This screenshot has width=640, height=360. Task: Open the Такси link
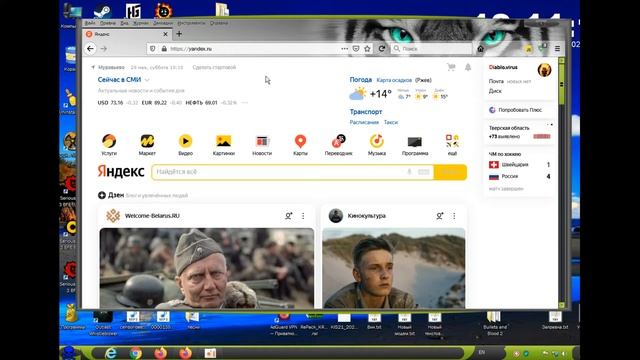coord(391,122)
